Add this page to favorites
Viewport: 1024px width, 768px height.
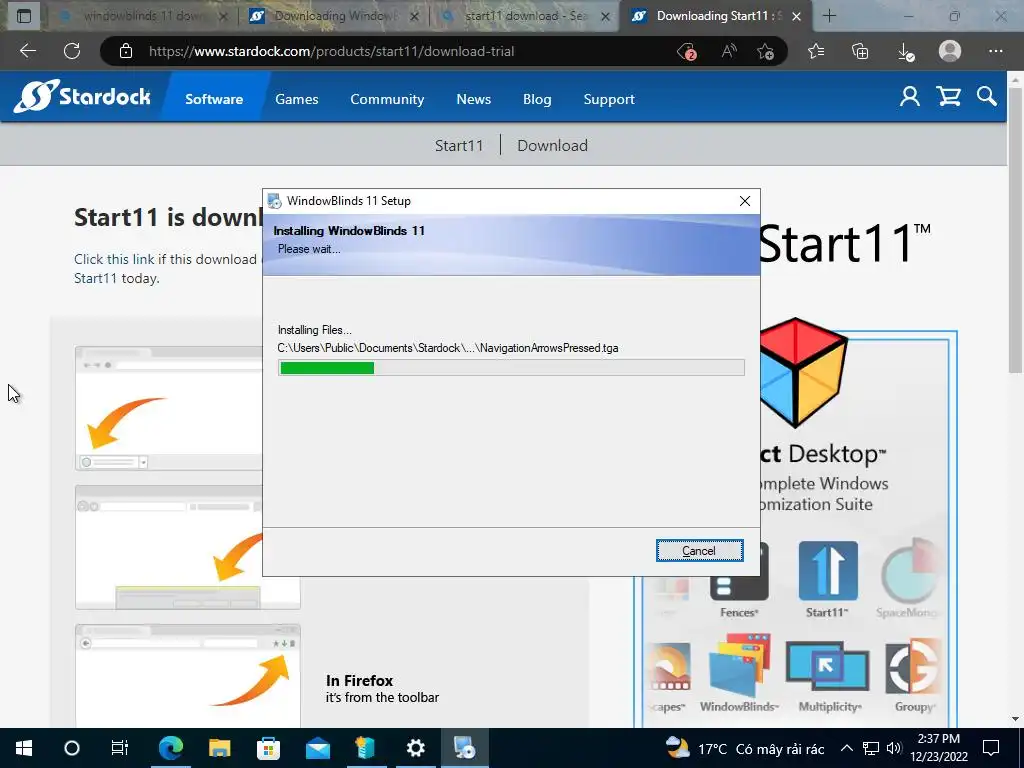point(766,52)
